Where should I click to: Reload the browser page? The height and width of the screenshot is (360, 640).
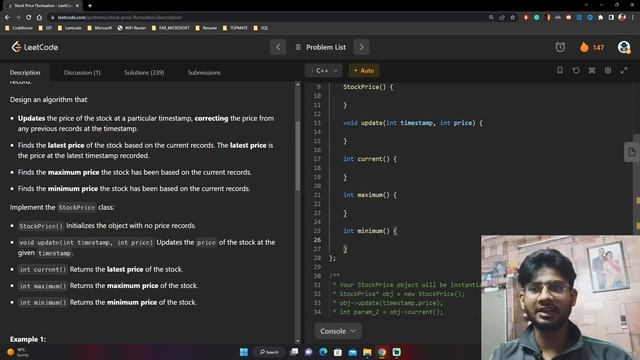(x=29, y=17)
